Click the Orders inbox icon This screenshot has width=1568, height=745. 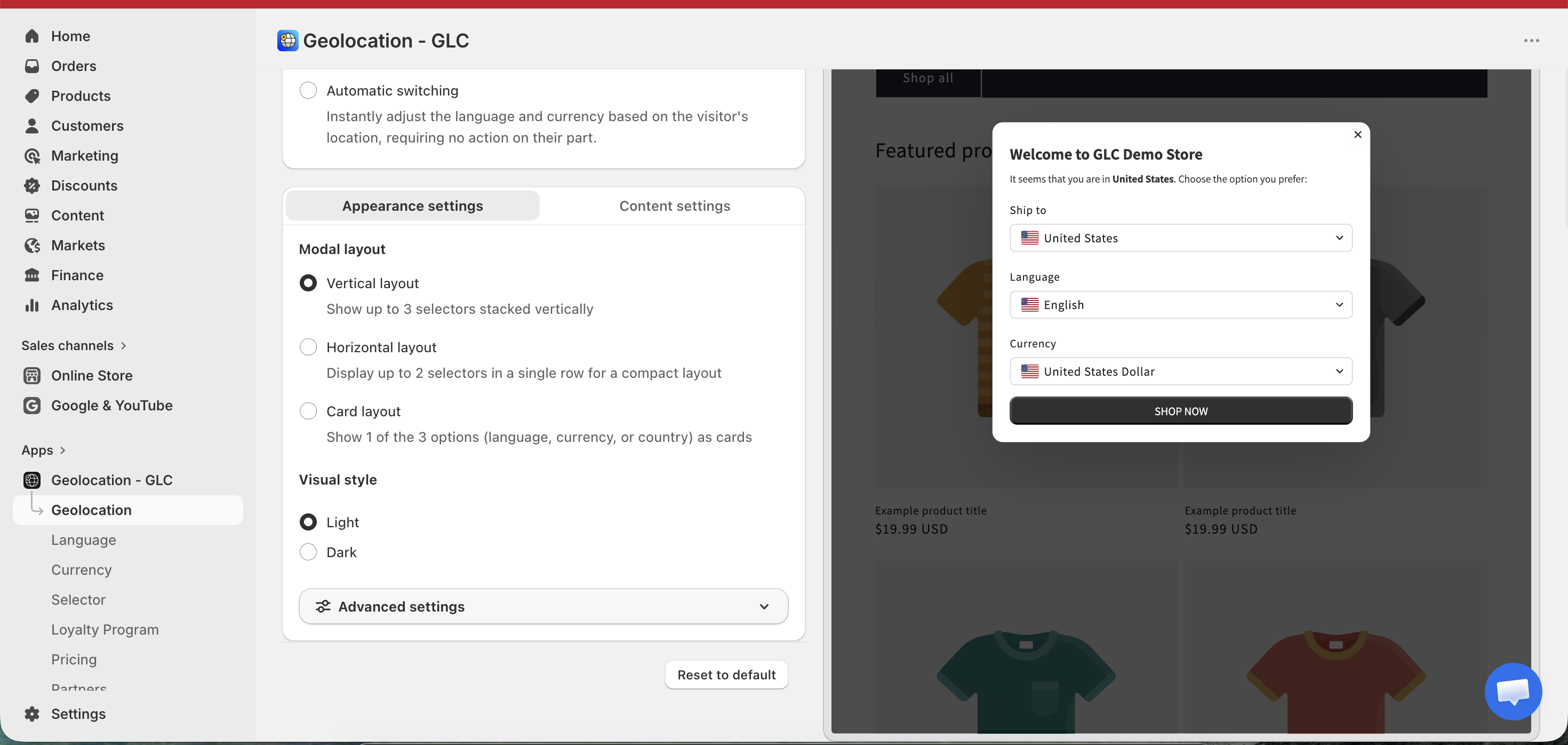[x=31, y=66]
